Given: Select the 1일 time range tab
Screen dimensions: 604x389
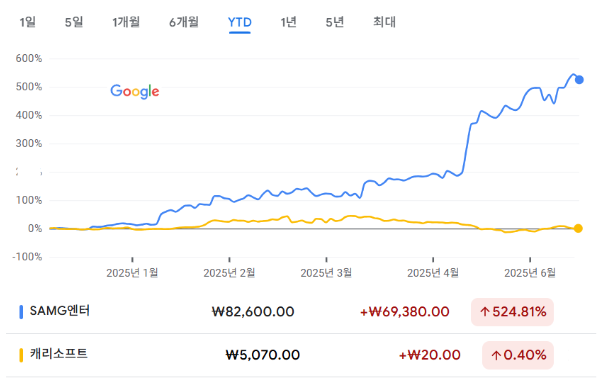Looking at the screenshot, I should point(27,22).
